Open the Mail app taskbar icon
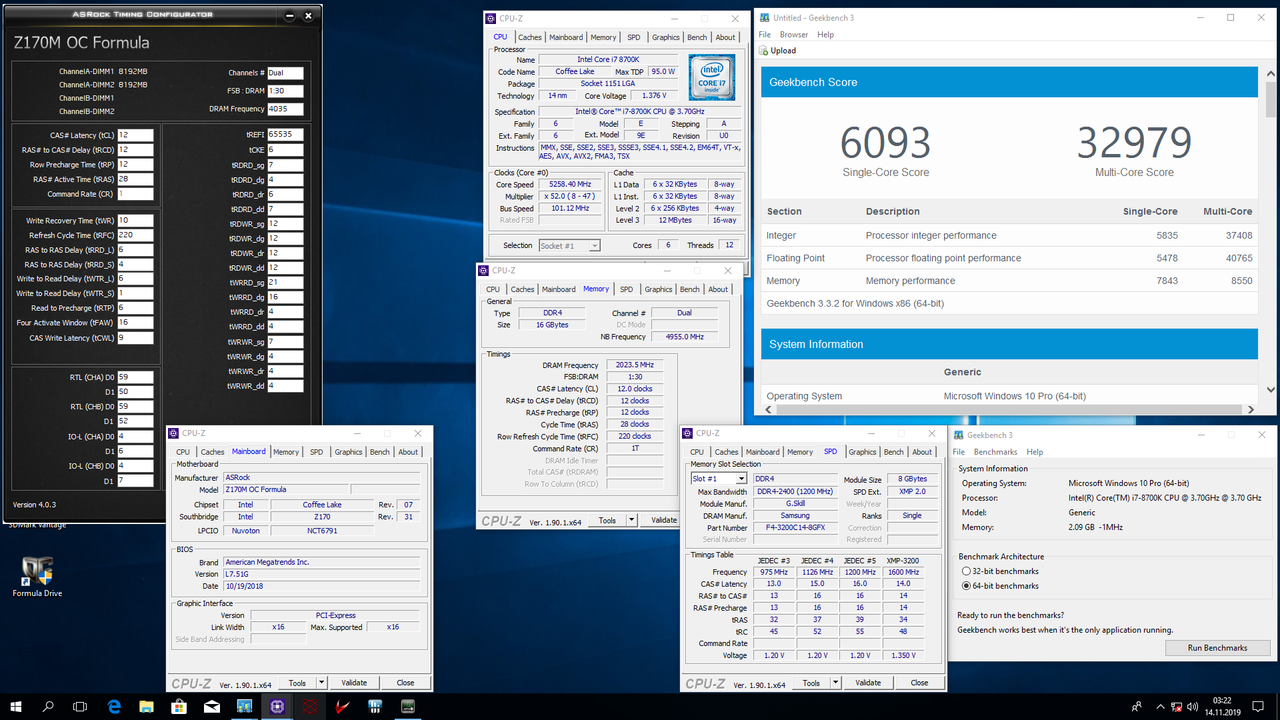Image resolution: width=1280 pixels, height=720 pixels. pos(212,706)
